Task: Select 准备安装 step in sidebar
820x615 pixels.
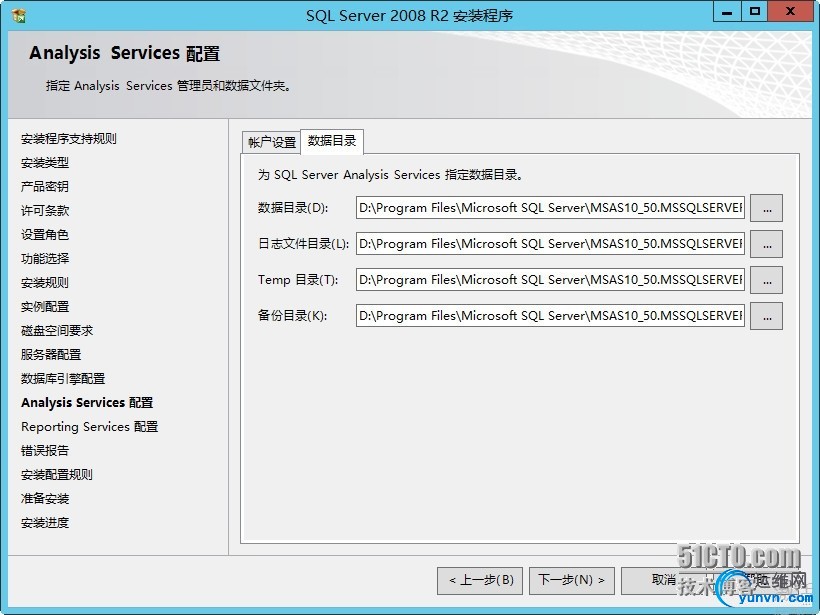Action: pos(45,499)
